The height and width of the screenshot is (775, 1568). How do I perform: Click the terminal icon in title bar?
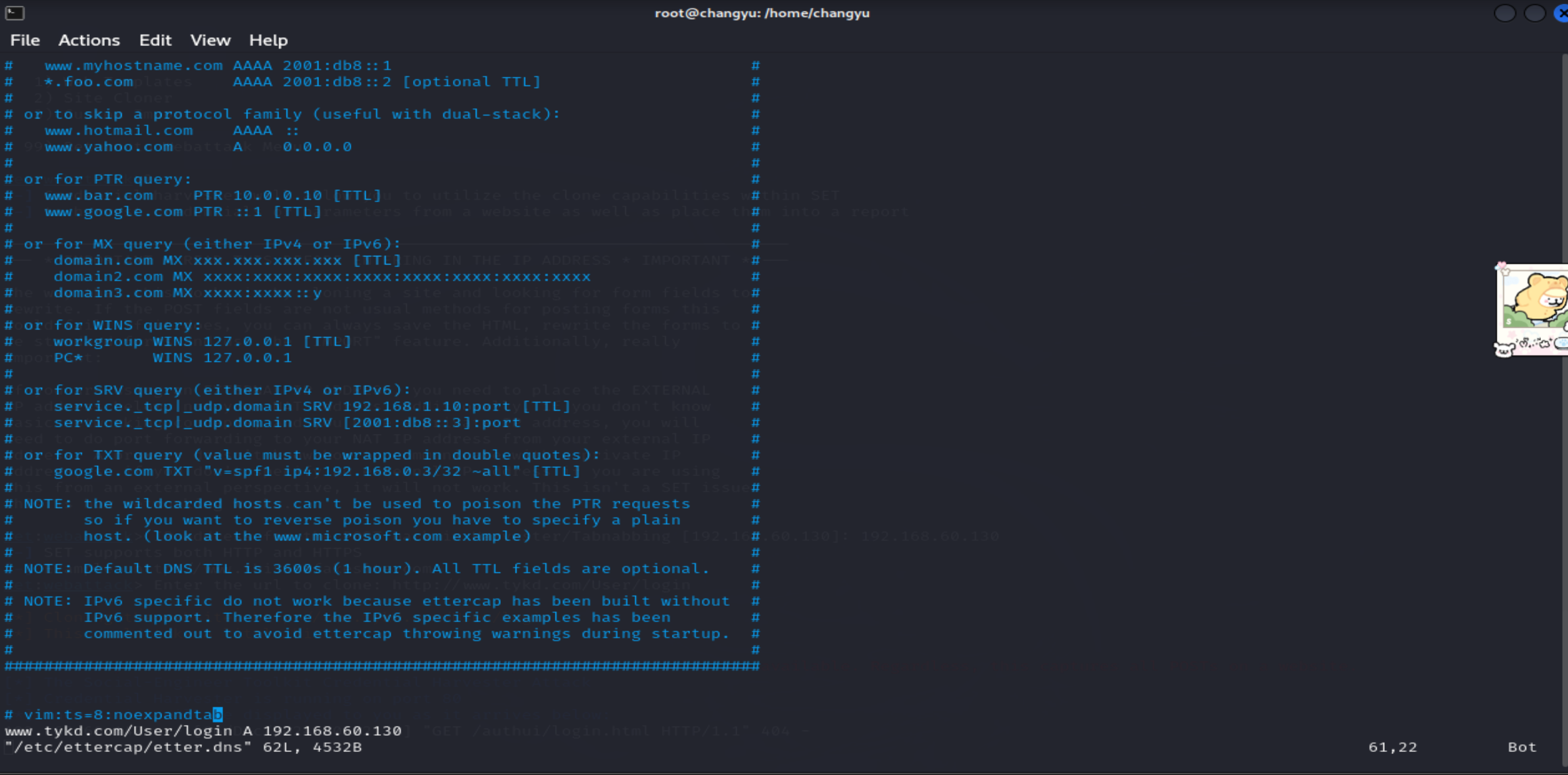15,13
